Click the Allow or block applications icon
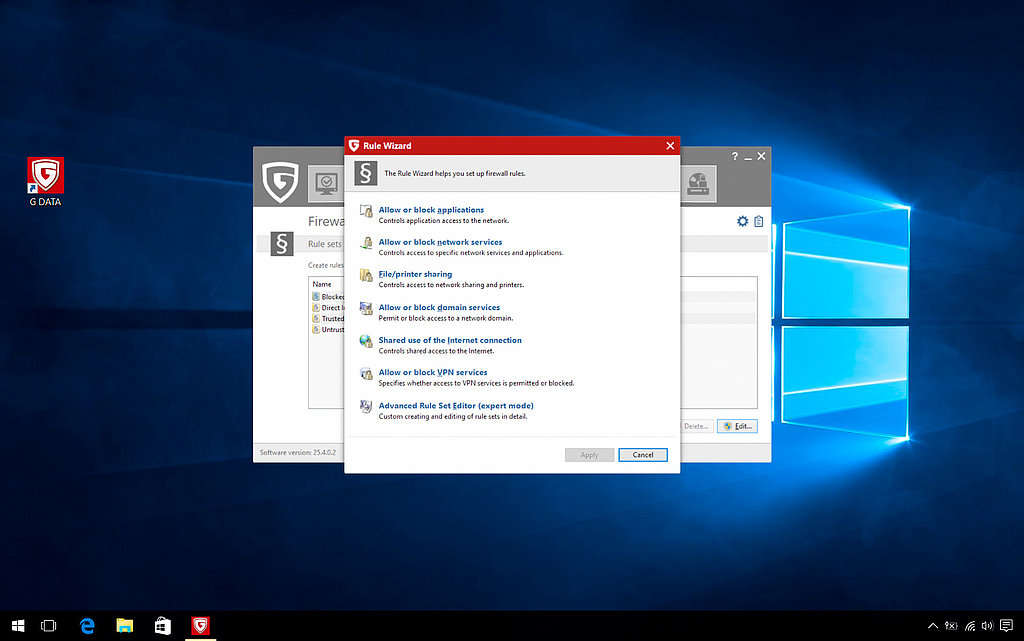 [366, 211]
